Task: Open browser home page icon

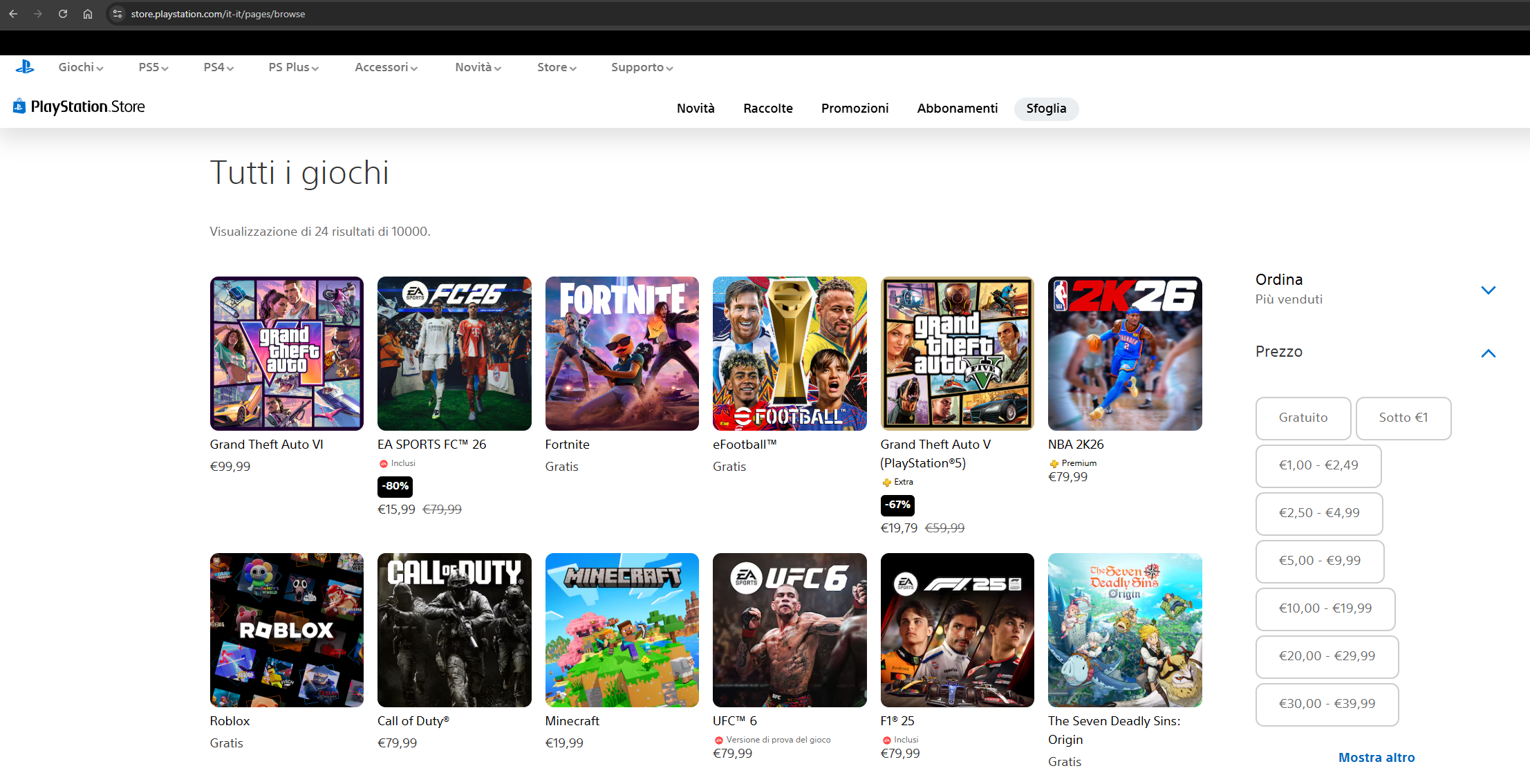Action: click(88, 14)
